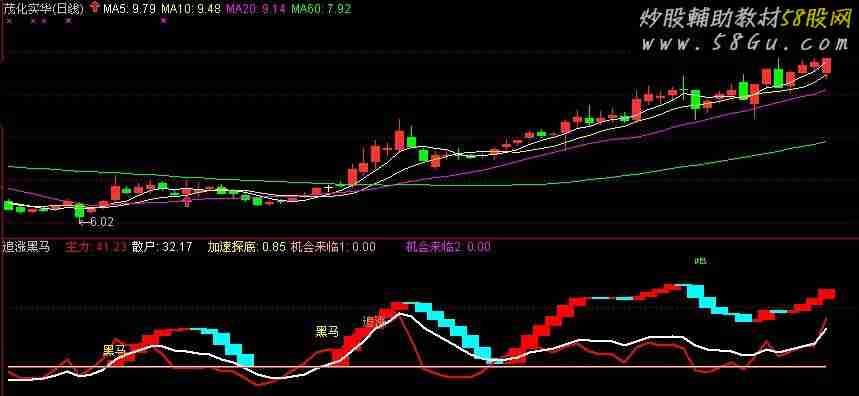Select the MA5 moving average label
Screen dimensions: 859x396
(x=130, y=8)
